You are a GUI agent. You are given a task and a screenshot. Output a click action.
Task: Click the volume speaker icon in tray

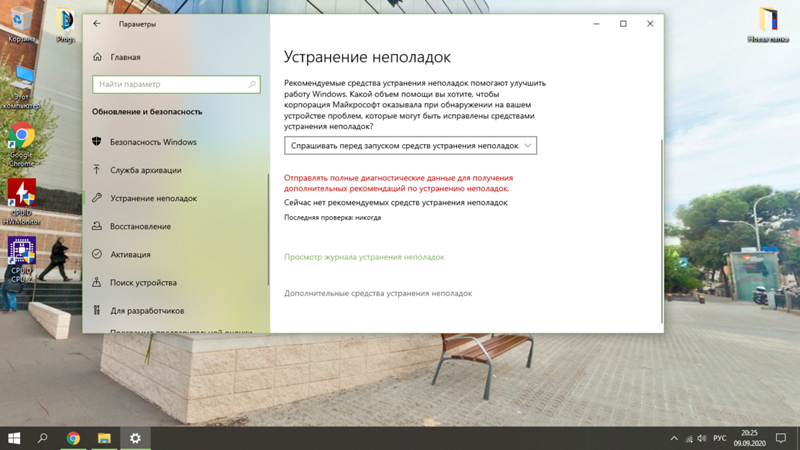(702, 438)
